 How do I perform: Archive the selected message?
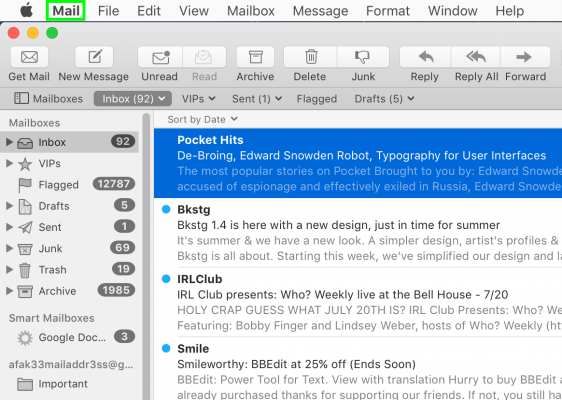click(255, 57)
